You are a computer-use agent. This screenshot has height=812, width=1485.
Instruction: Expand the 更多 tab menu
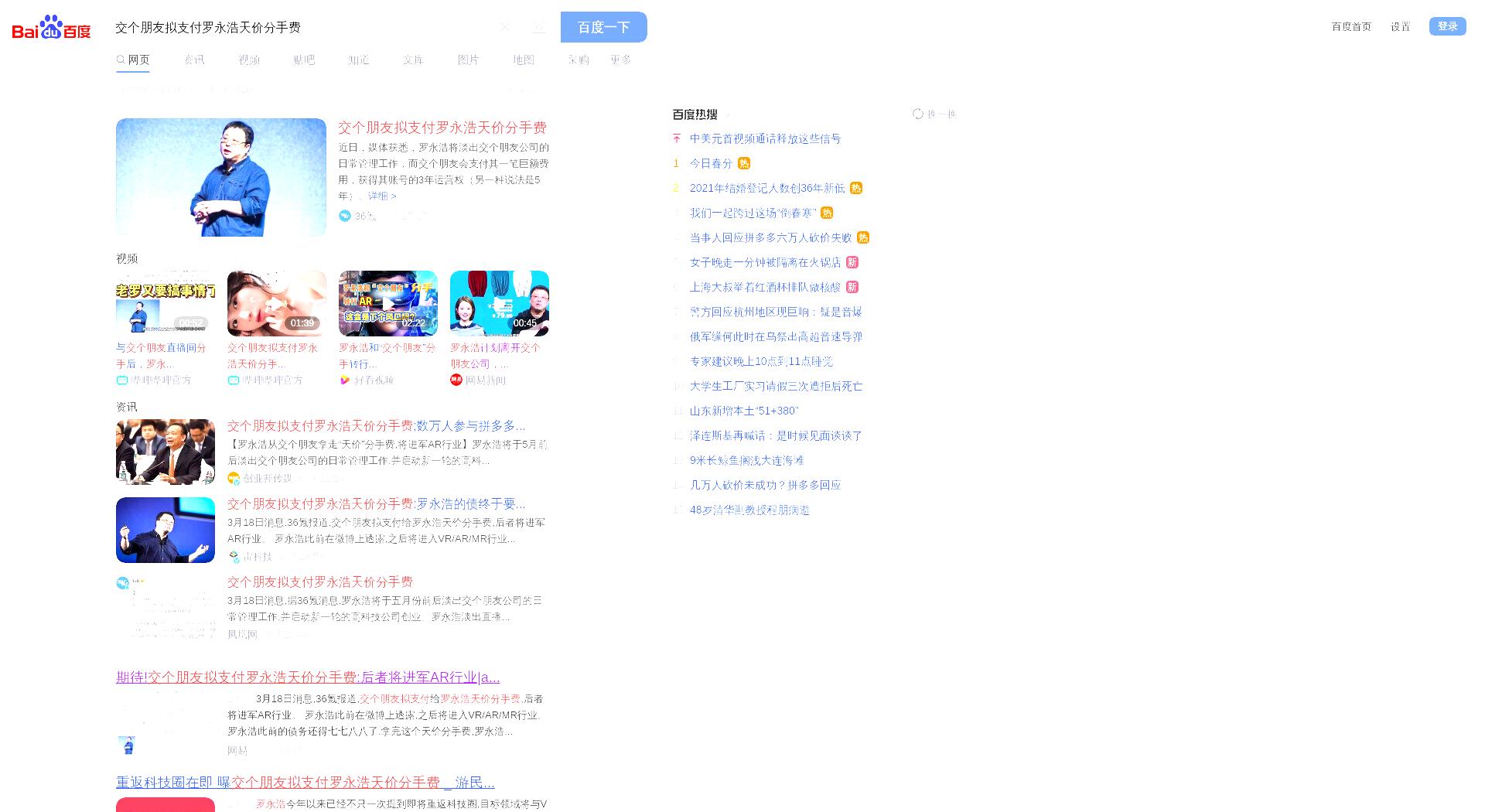[620, 60]
